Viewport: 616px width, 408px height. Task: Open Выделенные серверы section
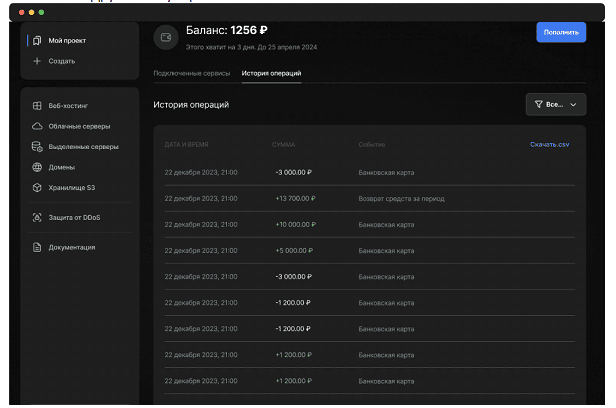point(83,147)
